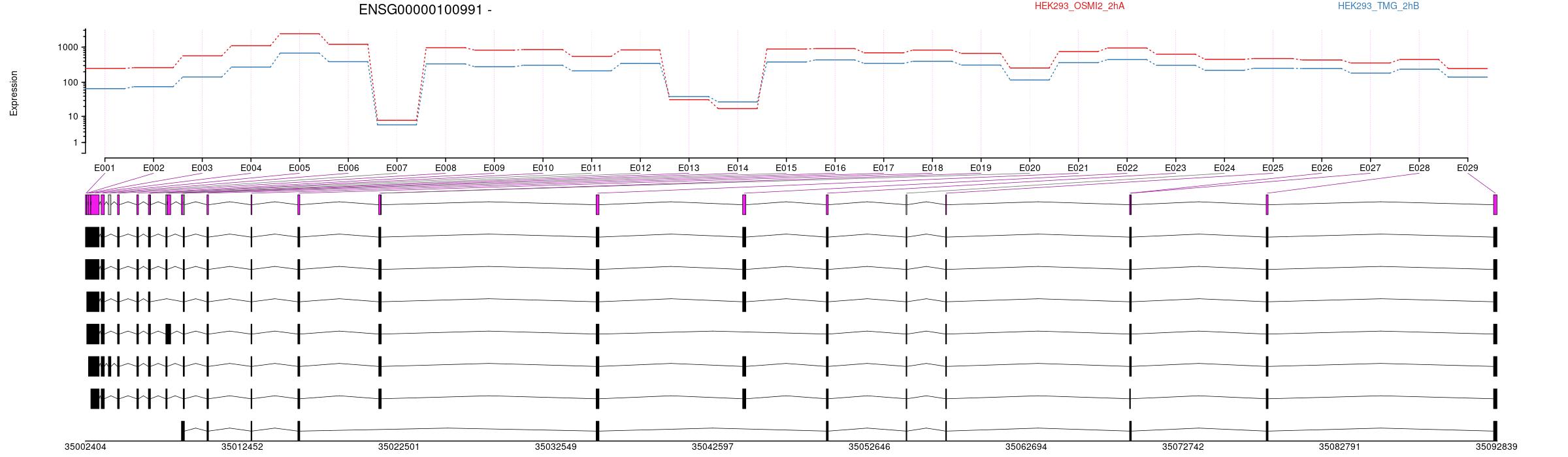1568x457 pixels.
Task: Click genomic coordinate 35022501
Action: point(399,447)
